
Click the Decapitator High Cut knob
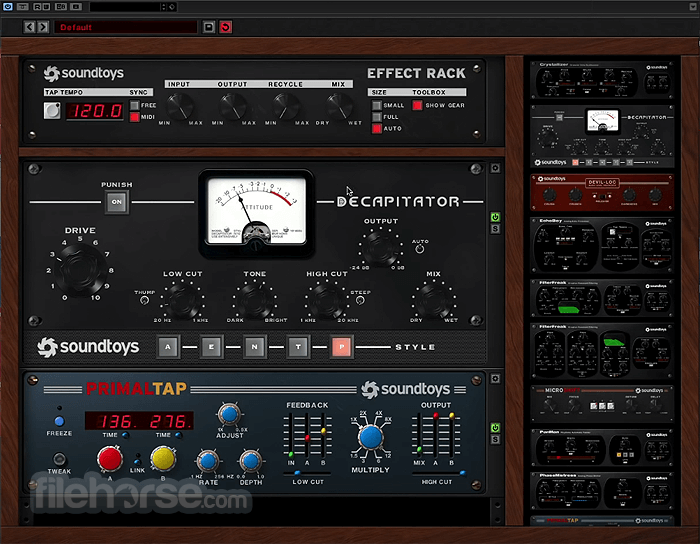(326, 300)
